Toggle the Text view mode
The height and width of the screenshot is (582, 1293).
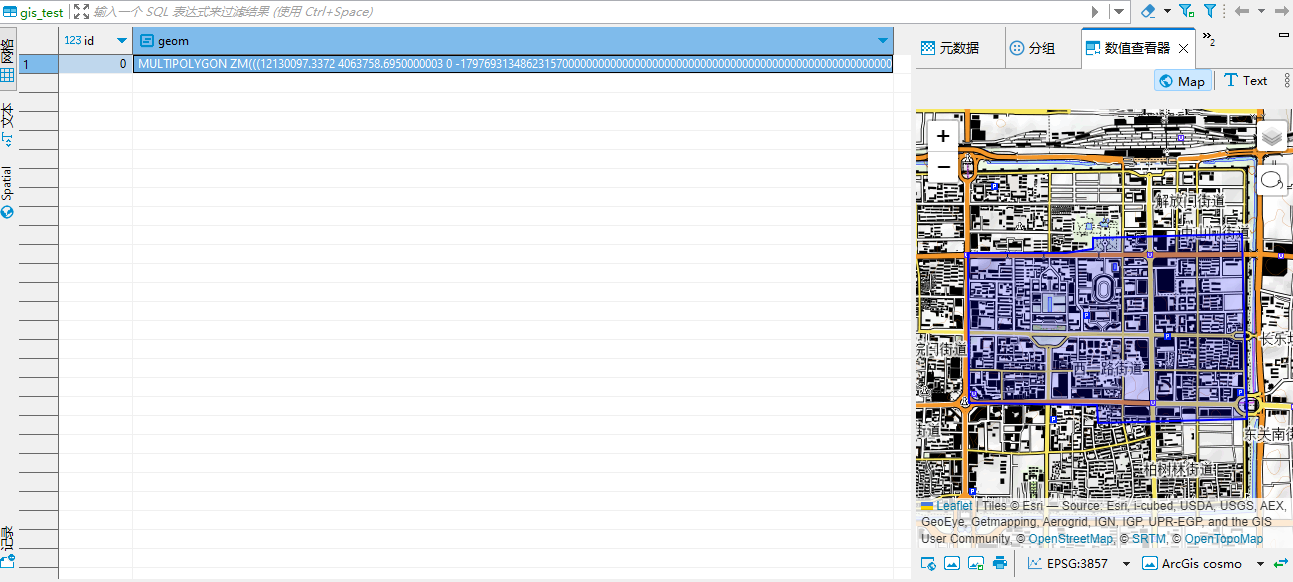(1246, 81)
